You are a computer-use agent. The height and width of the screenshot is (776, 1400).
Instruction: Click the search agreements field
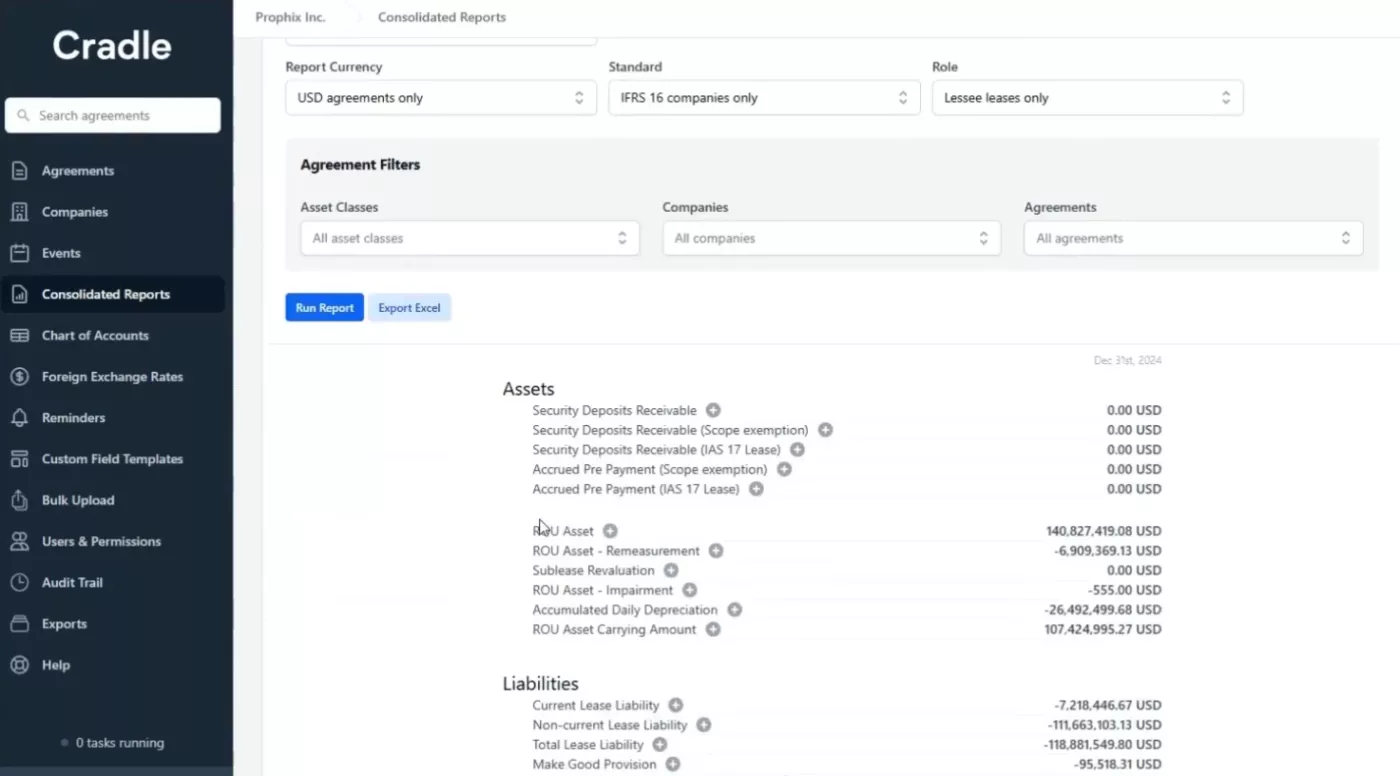pyautogui.click(x=112, y=115)
